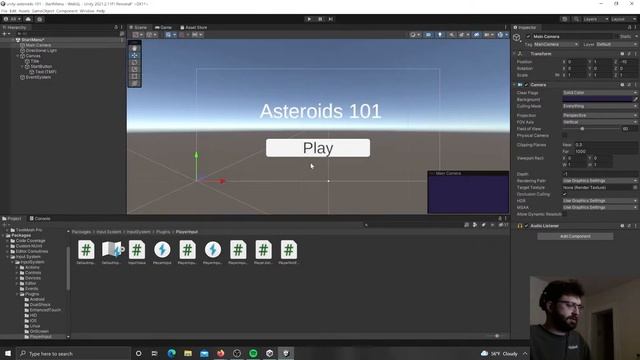Toggle the Main Camera active checkbox
The image size is (640, 360).
pos(528,36)
